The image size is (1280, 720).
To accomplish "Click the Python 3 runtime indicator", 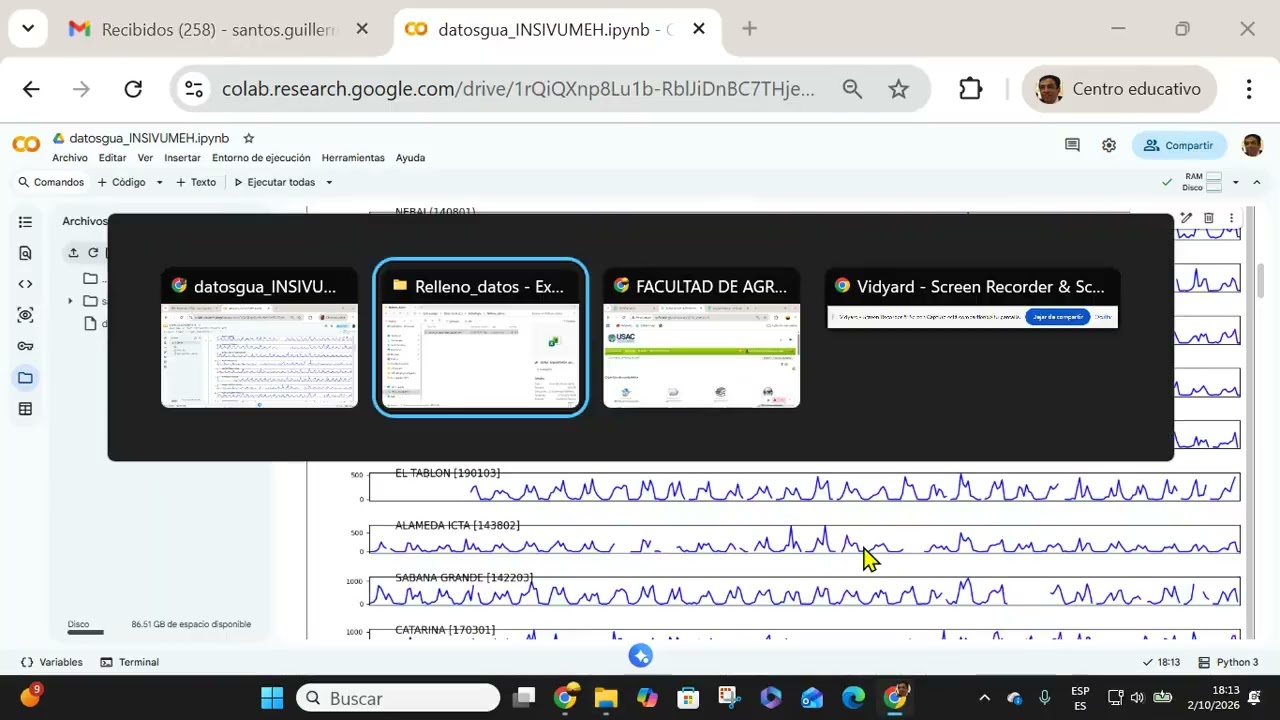I will (x=1228, y=662).
